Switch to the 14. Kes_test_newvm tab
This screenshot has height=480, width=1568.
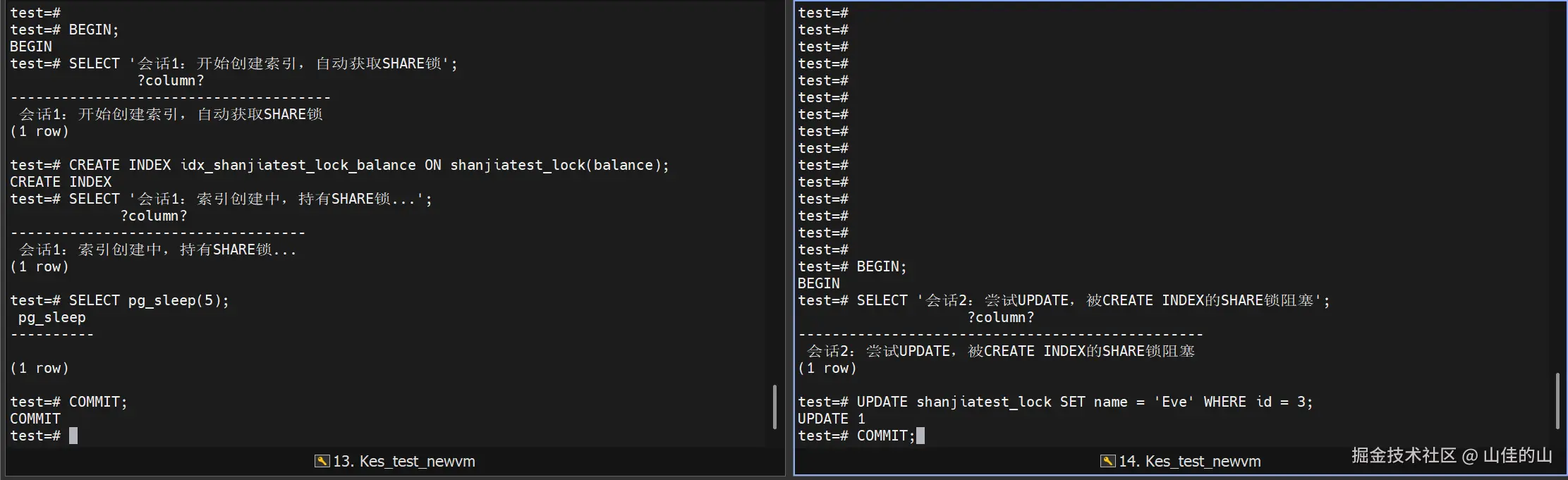[1189, 461]
